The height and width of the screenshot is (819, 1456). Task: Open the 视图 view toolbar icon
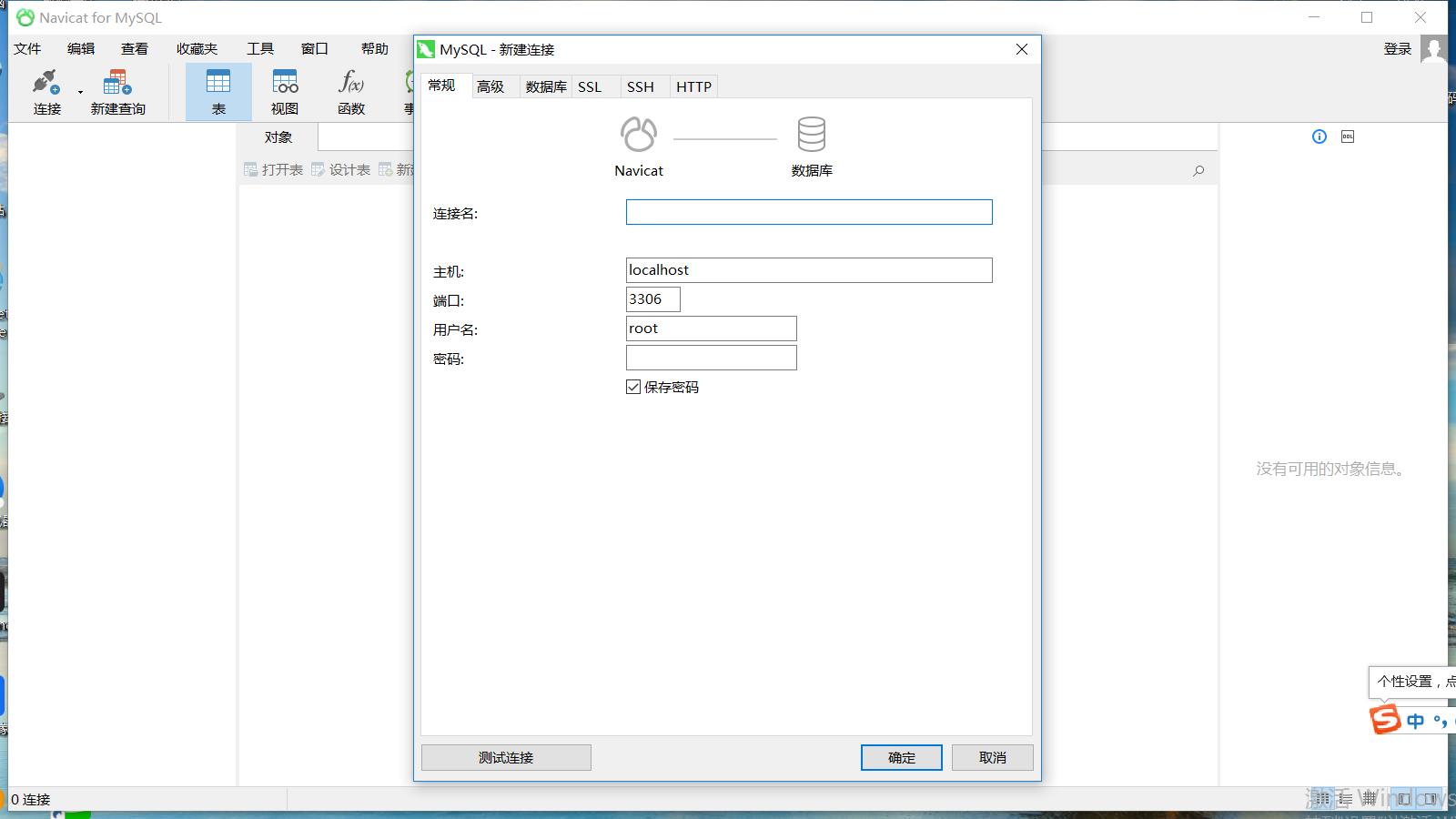coord(285,92)
